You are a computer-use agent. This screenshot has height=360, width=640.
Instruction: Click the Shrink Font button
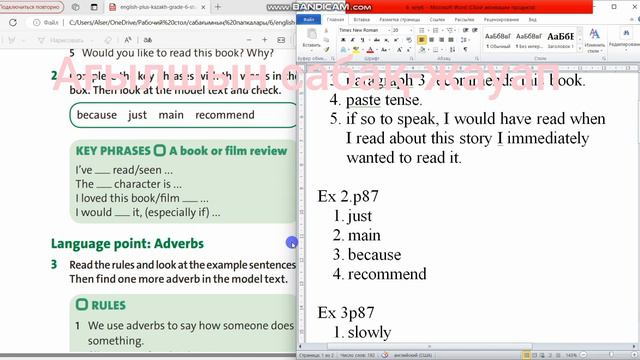[x=409, y=50]
